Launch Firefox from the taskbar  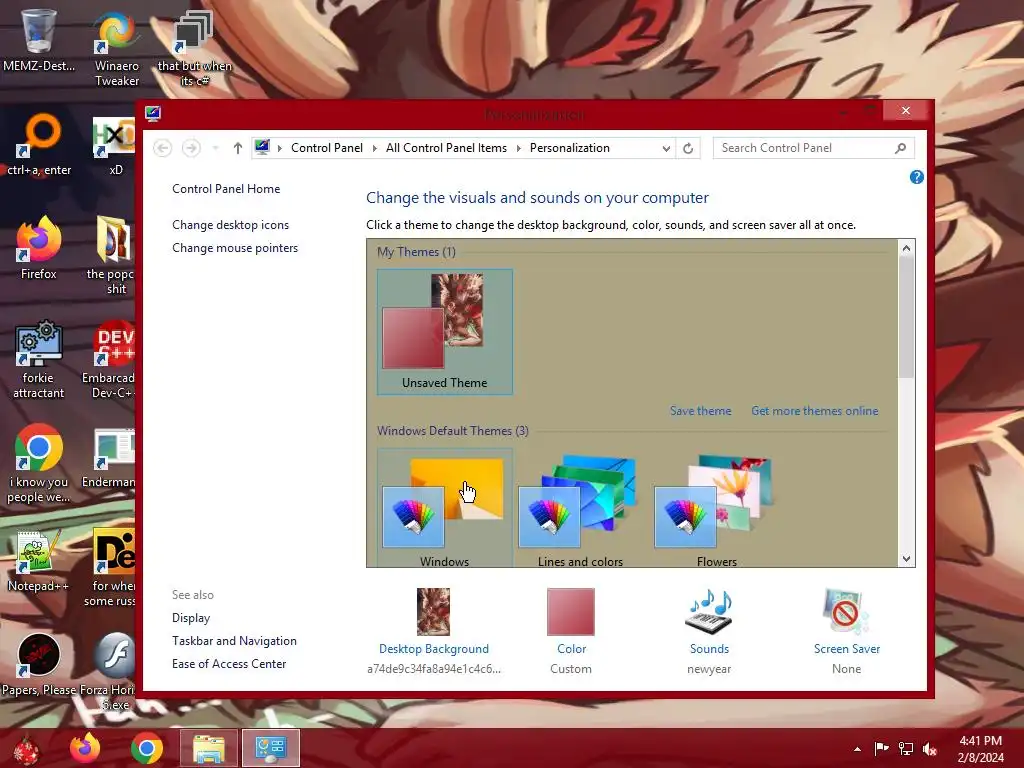point(86,748)
